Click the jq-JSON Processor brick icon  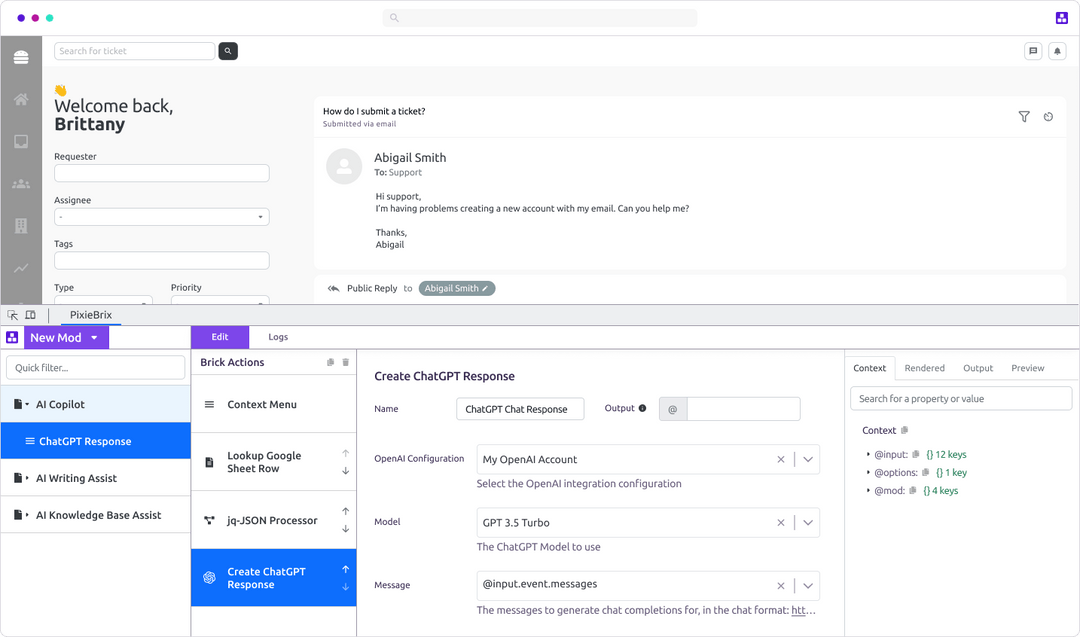[x=210, y=520]
